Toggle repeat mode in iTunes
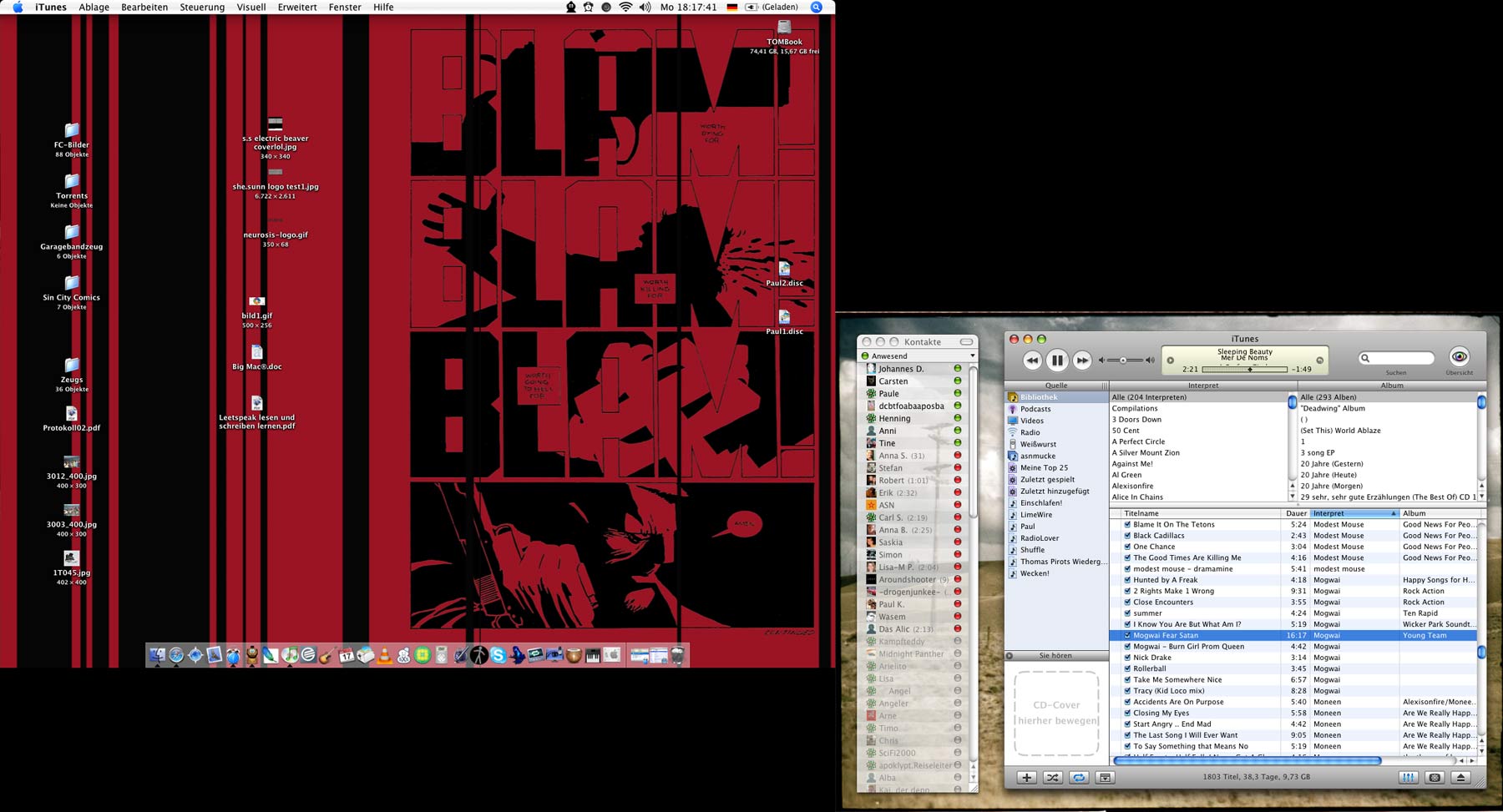The height and width of the screenshot is (812, 1503). pos(1079,777)
